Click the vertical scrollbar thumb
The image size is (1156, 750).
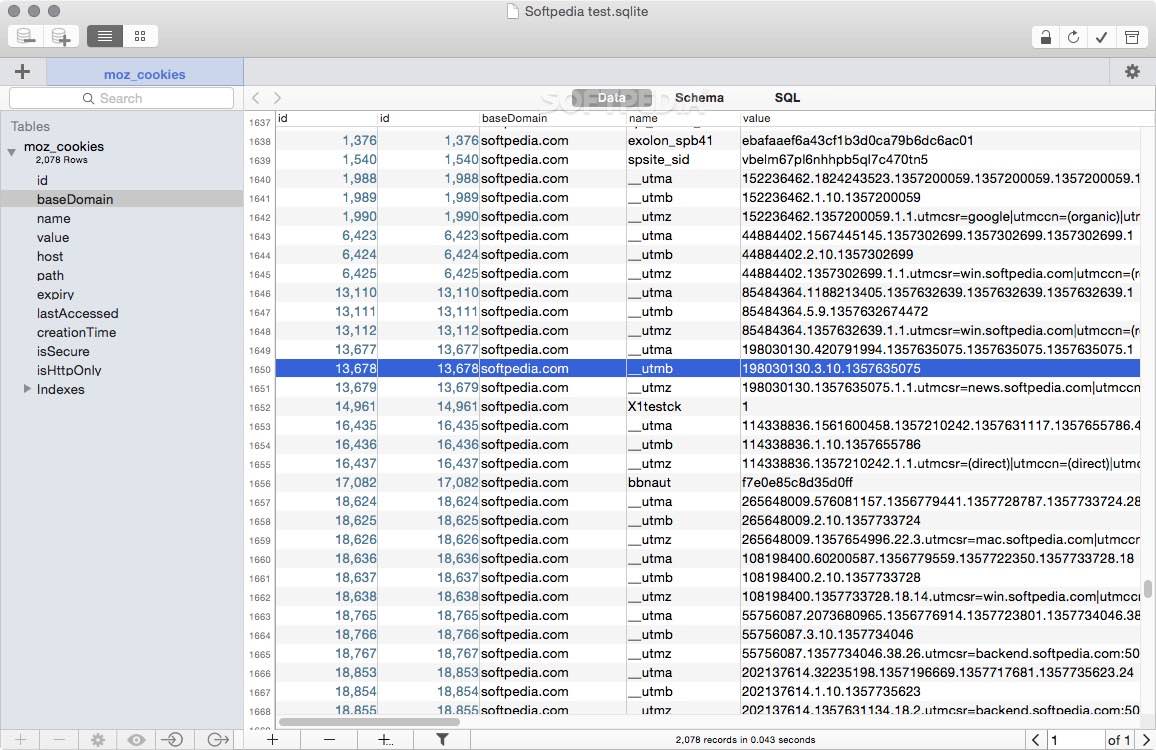click(x=1148, y=588)
